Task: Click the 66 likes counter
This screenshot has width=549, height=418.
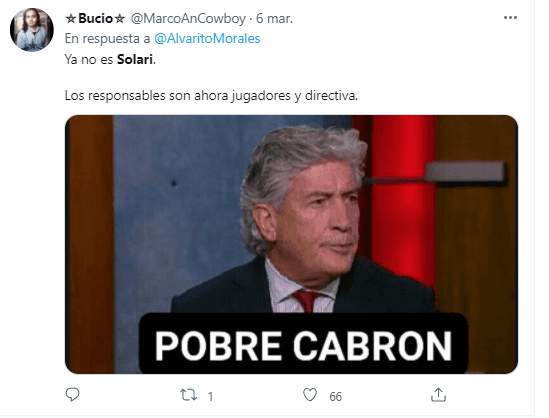Action: click(x=335, y=396)
